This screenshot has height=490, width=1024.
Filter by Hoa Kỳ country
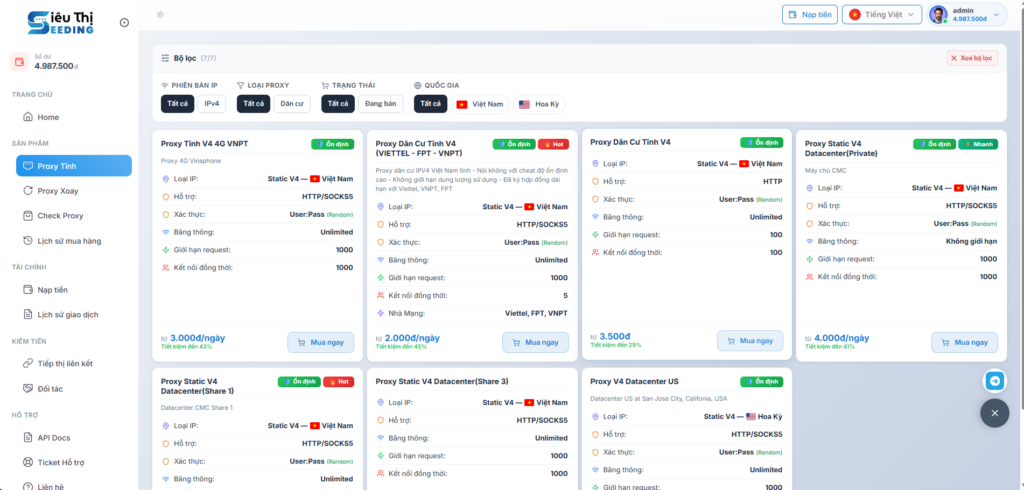coord(539,104)
